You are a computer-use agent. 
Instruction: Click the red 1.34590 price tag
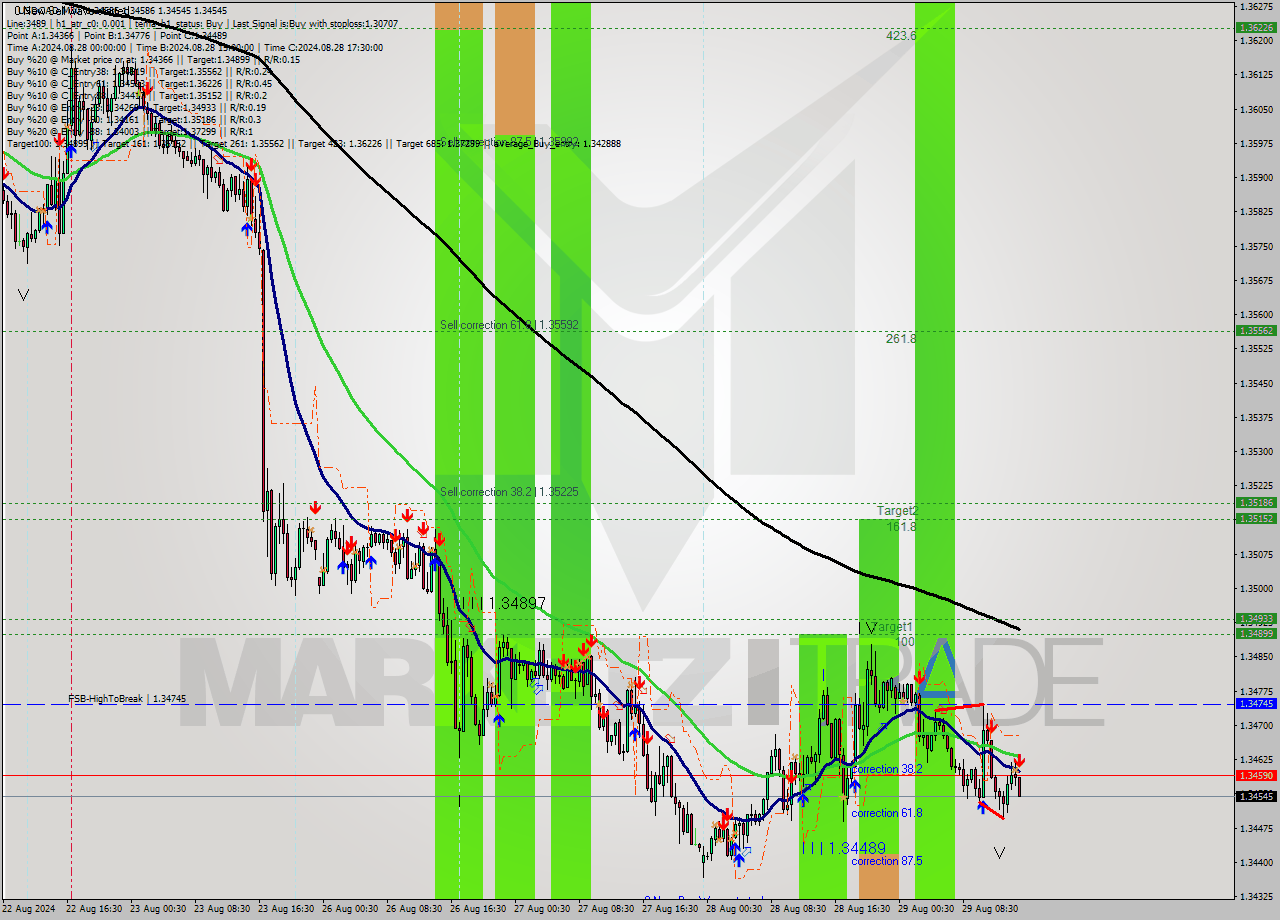pyautogui.click(x=1255, y=775)
